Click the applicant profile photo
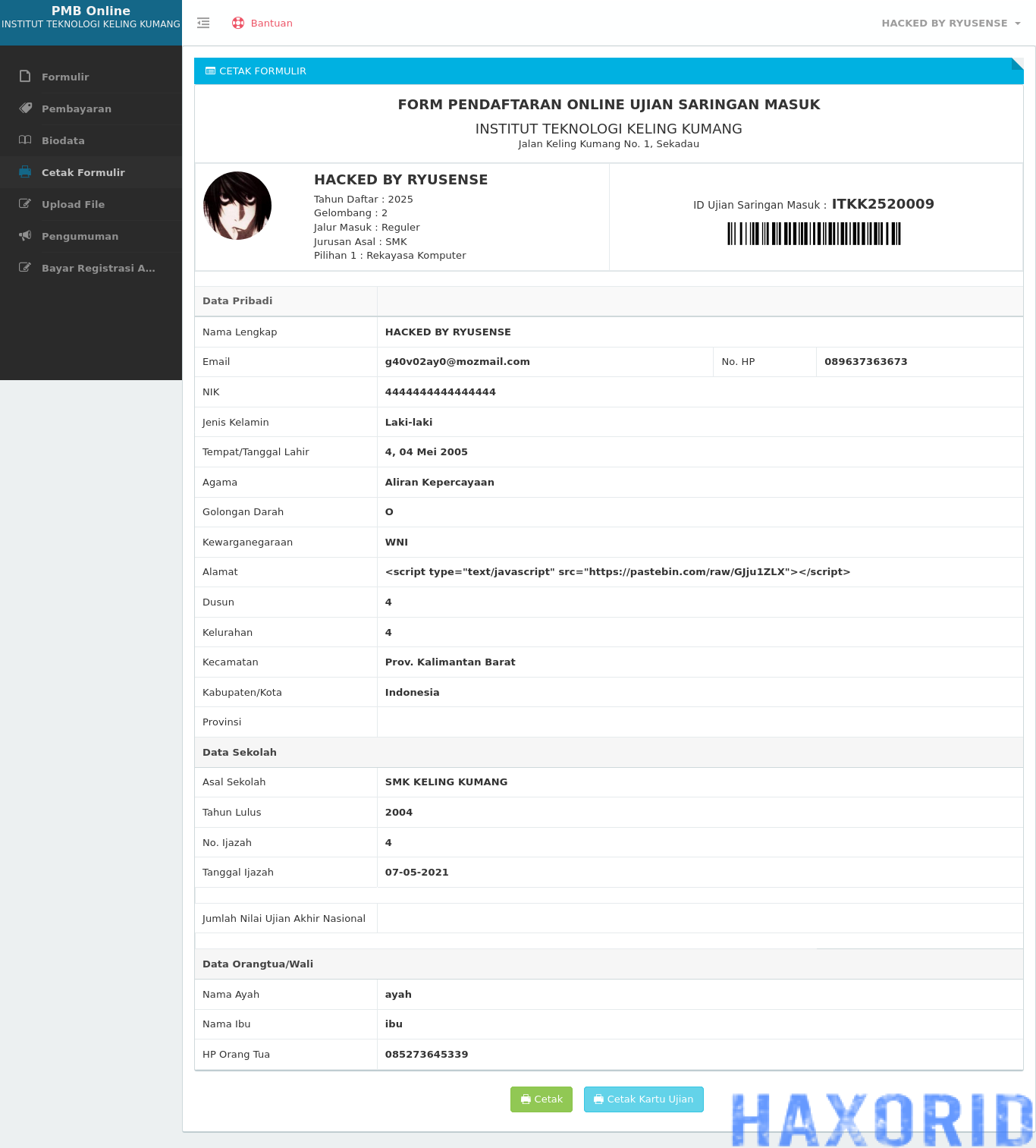This screenshot has height=1148, width=1036. pos(237,206)
